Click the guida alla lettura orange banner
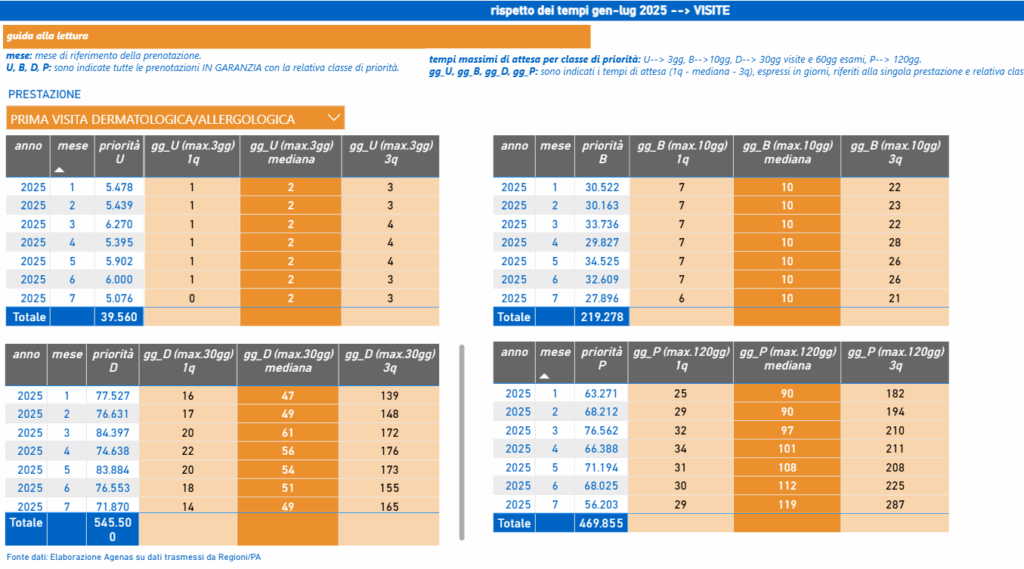Screen dimensions: 1024x569 pyautogui.click(x=298, y=37)
